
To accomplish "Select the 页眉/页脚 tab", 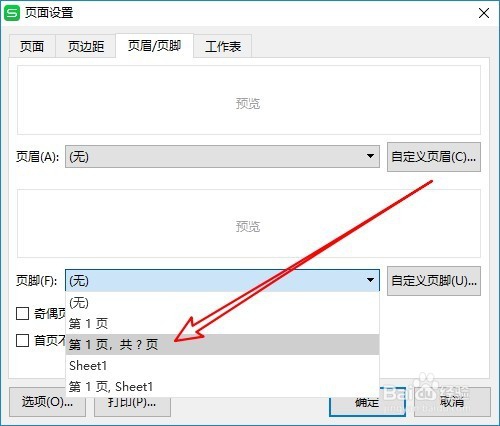I will (x=154, y=46).
